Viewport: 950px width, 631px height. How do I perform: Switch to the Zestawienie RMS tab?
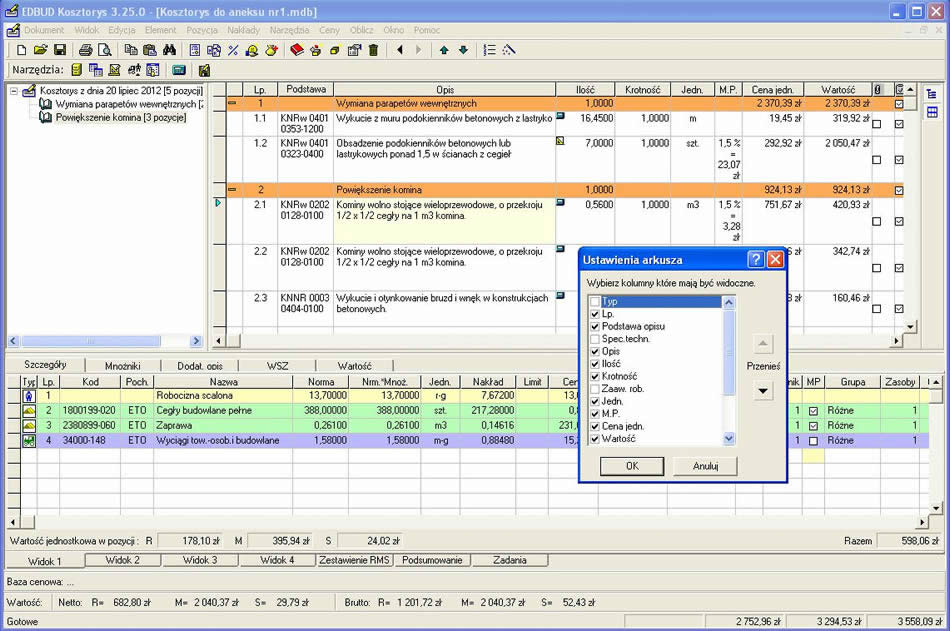(x=354, y=560)
